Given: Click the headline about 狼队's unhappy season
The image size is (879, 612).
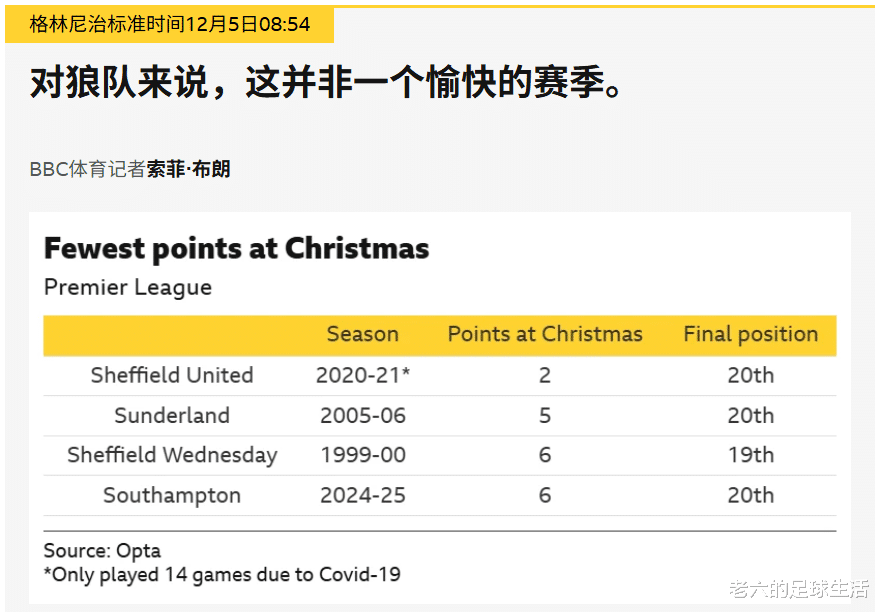Looking at the screenshot, I should point(328,85).
